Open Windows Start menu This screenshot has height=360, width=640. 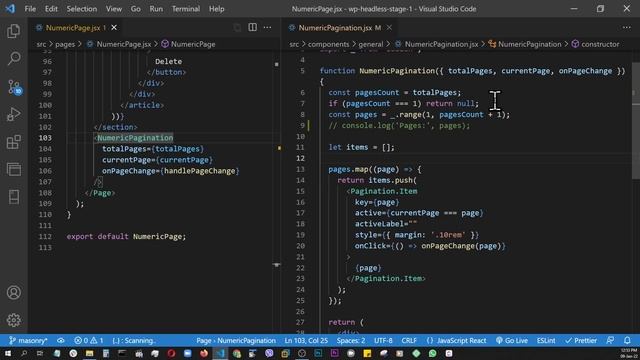point(8,353)
